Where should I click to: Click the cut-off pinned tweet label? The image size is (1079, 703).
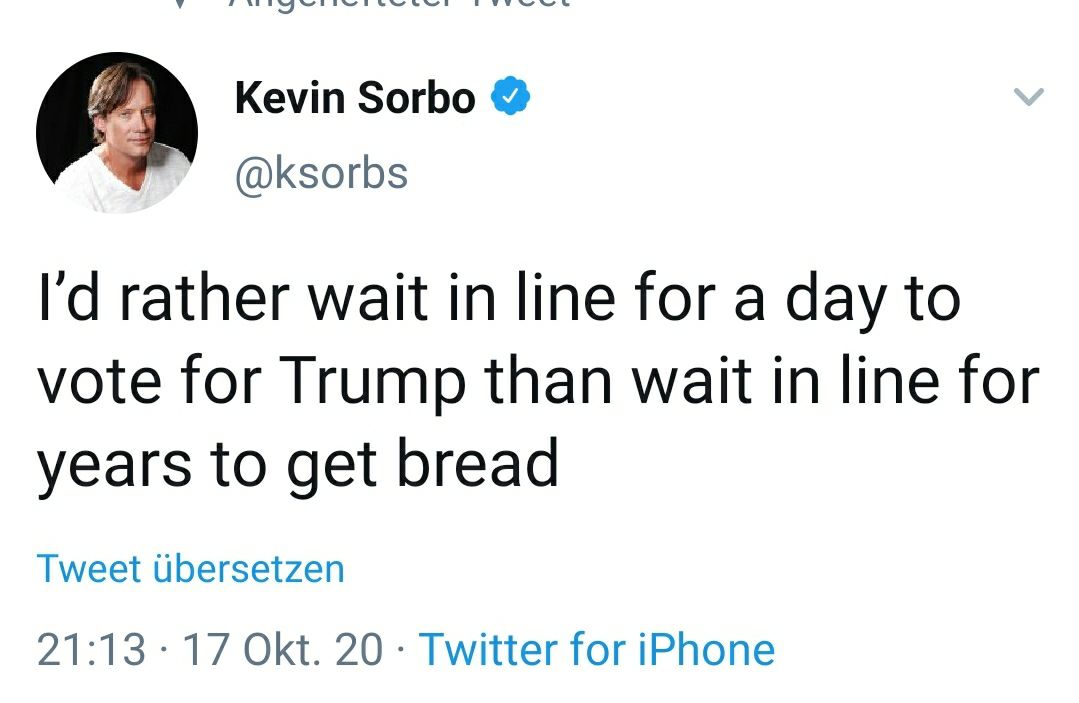400,3
